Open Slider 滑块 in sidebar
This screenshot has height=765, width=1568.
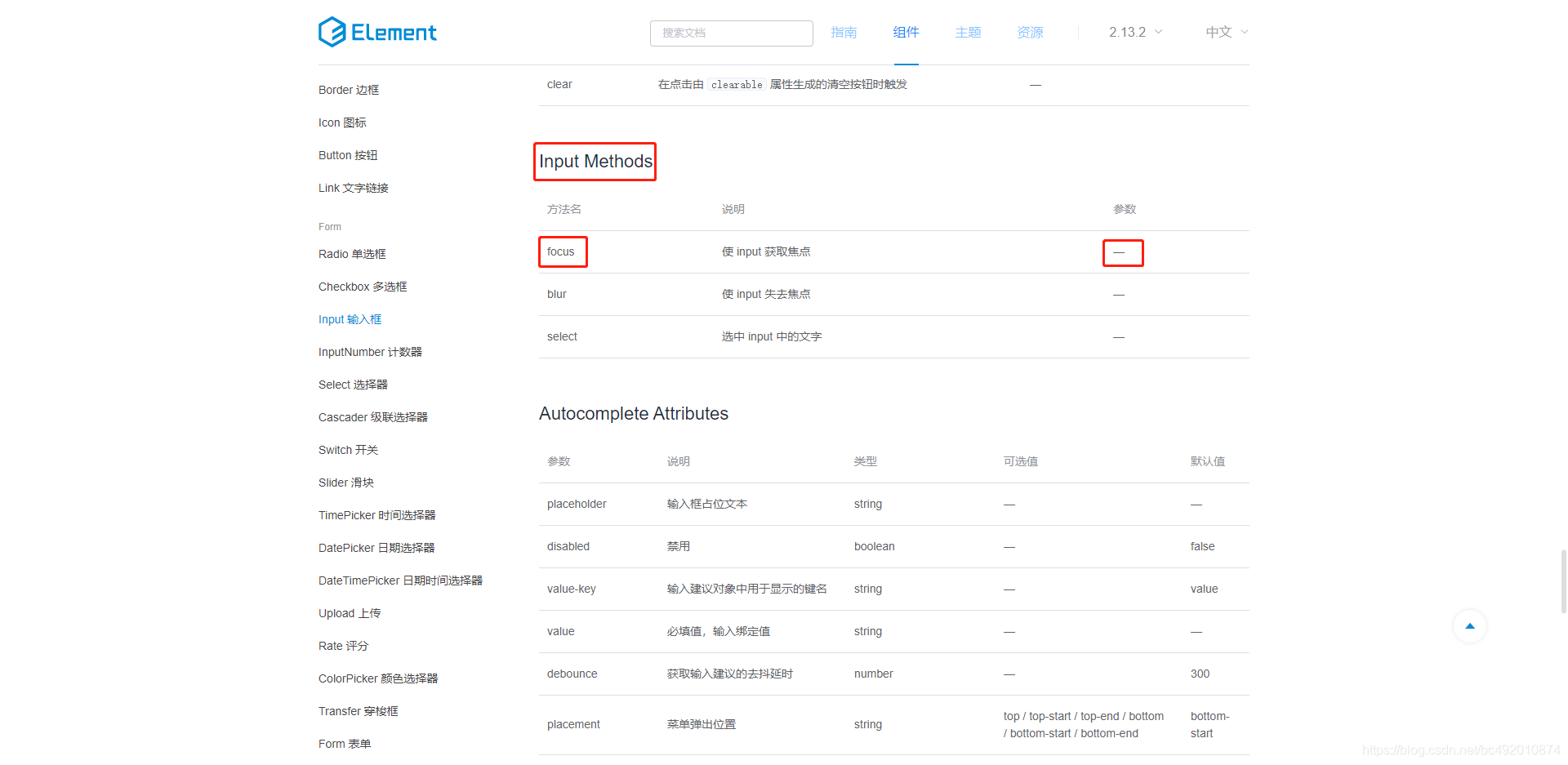coord(346,483)
